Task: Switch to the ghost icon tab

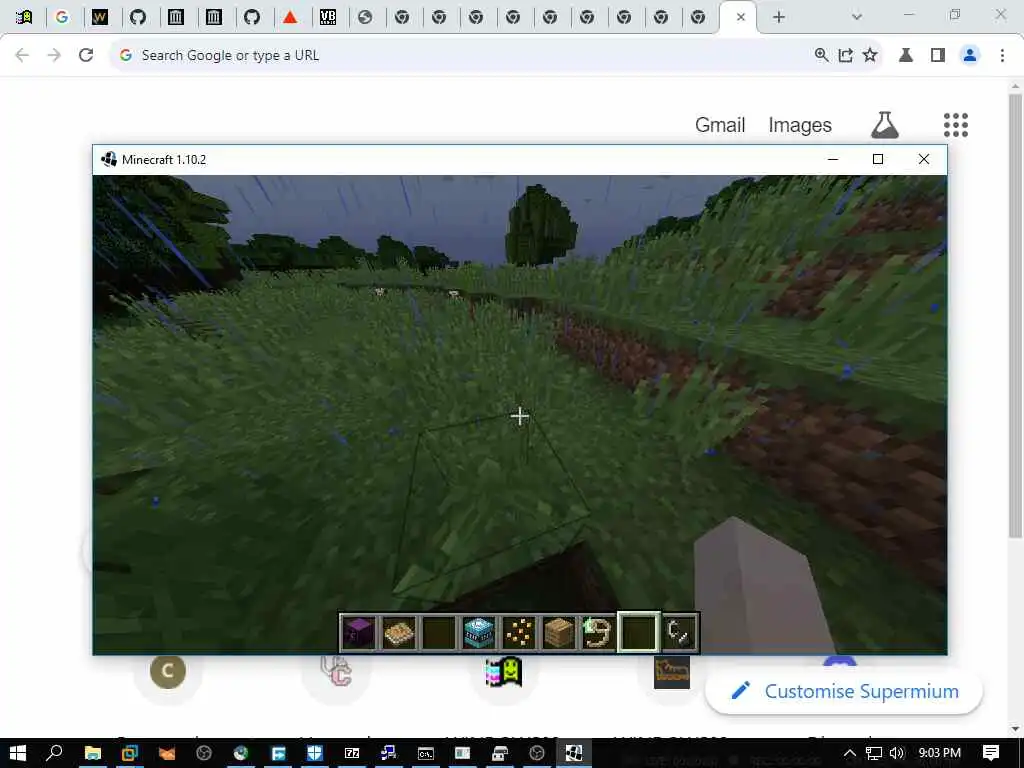Action: pos(24,17)
